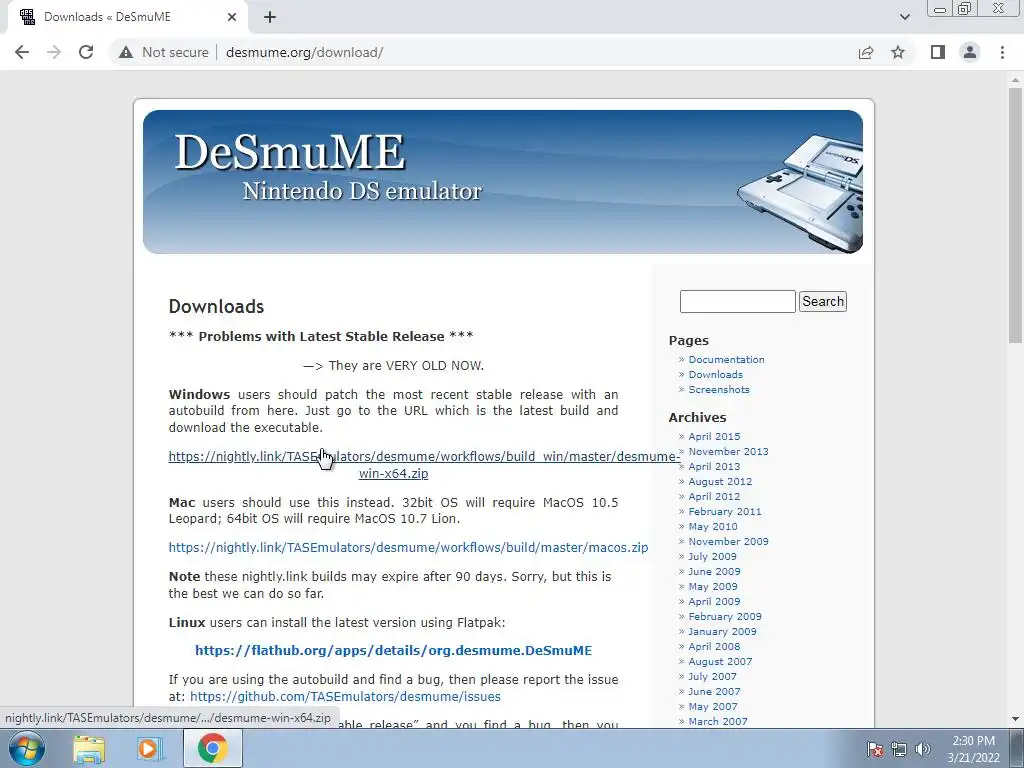Select the Downloads « DeSmuME tab
The height and width of the screenshot is (768, 1024).
click(127, 17)
